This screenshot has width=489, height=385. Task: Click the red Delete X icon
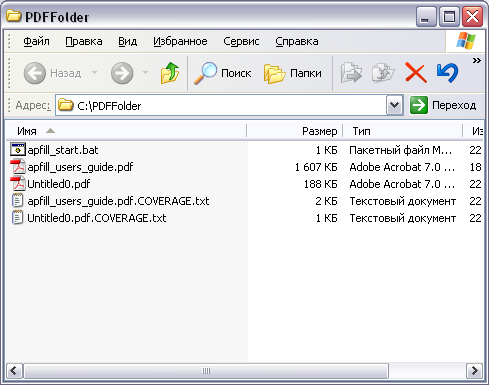coord(416,73)
